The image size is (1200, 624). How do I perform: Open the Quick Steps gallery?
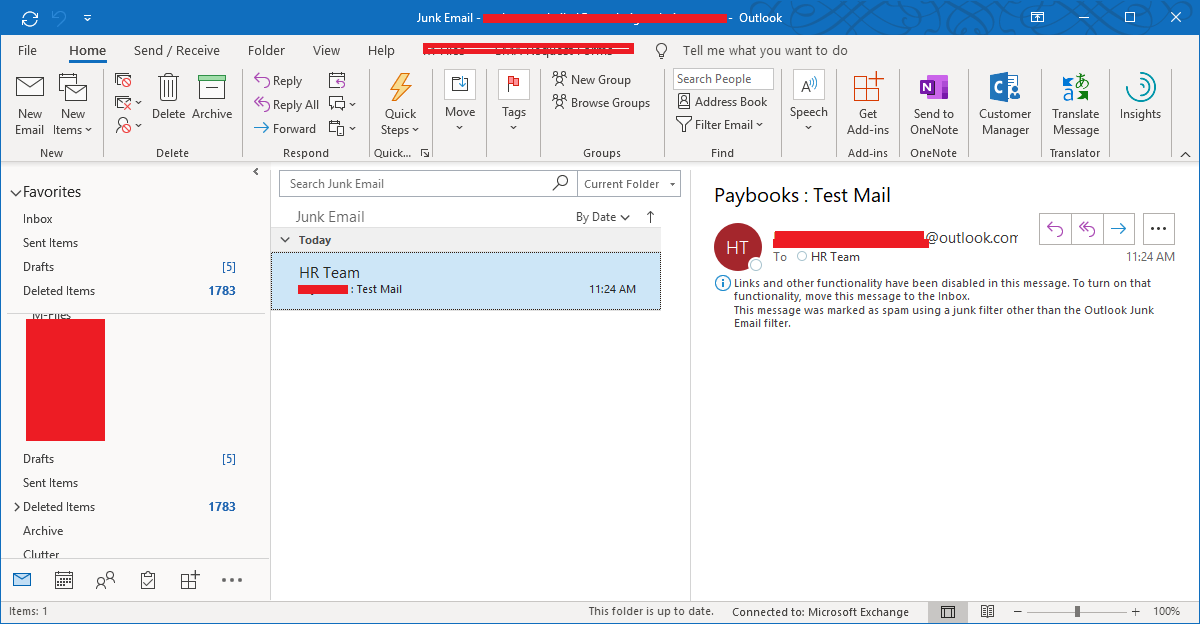400,105
